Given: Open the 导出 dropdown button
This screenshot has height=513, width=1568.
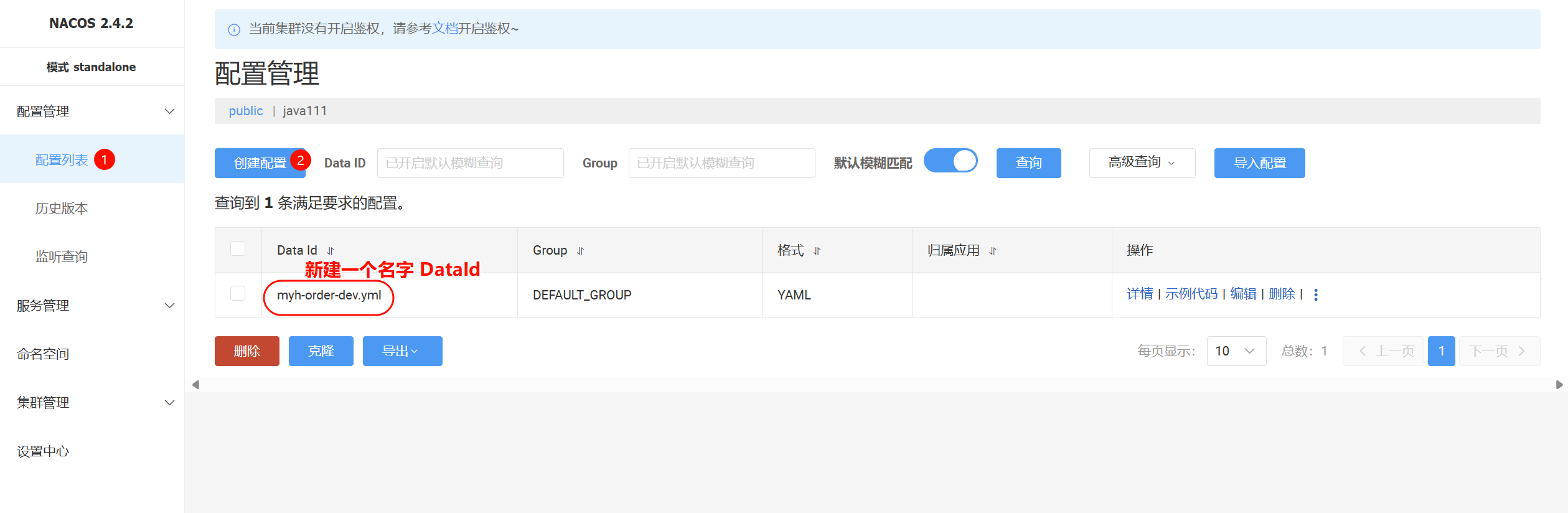Looking at the screenshot, I should click(x=402, y=351).
